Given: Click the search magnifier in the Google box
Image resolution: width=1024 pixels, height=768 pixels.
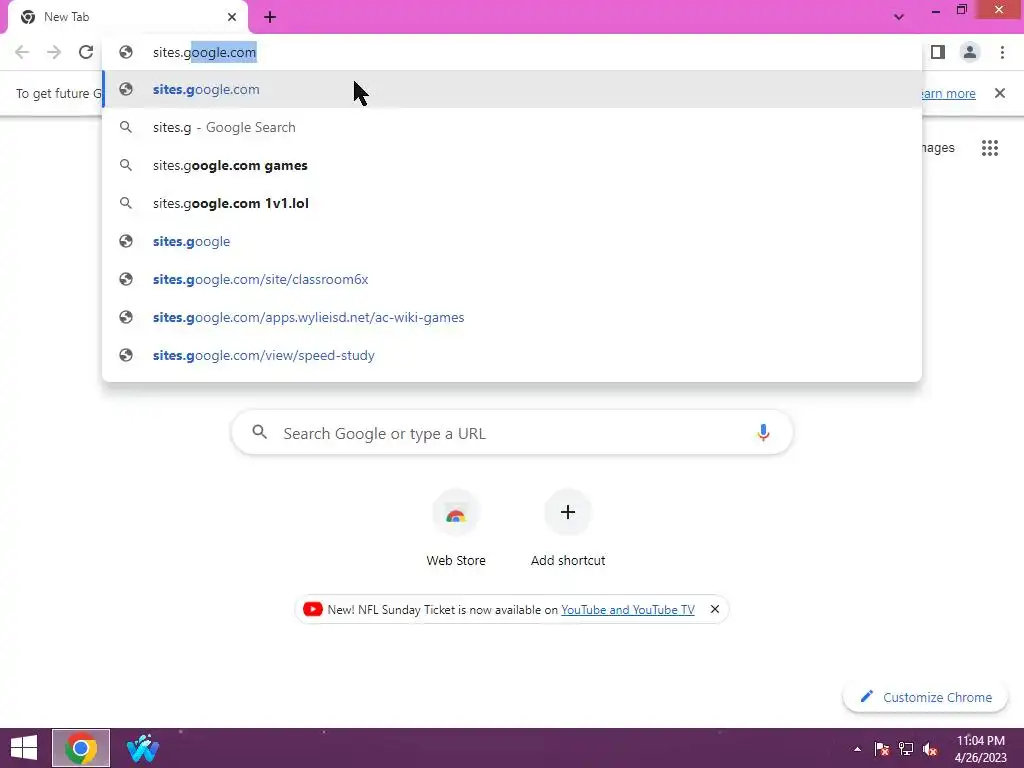Looking at the screenshot, I should click(x=260, y=432).
